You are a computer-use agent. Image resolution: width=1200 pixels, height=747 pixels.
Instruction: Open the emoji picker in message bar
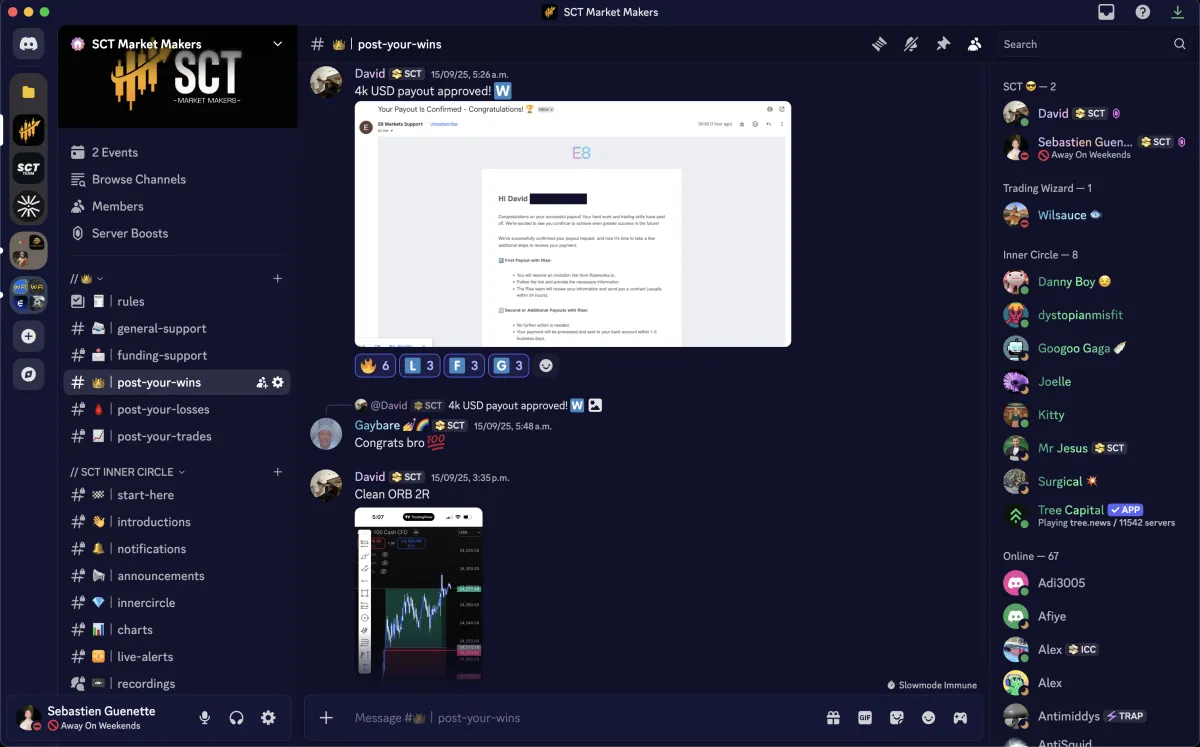point(929,717)
